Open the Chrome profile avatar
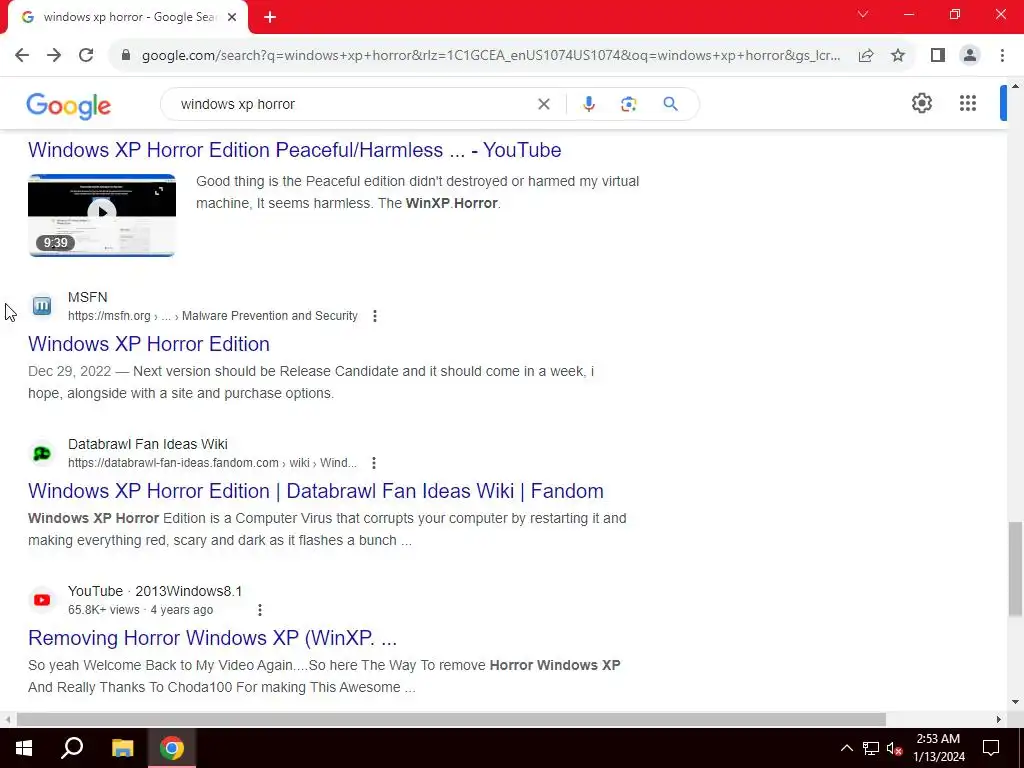 tap(970, 56)
